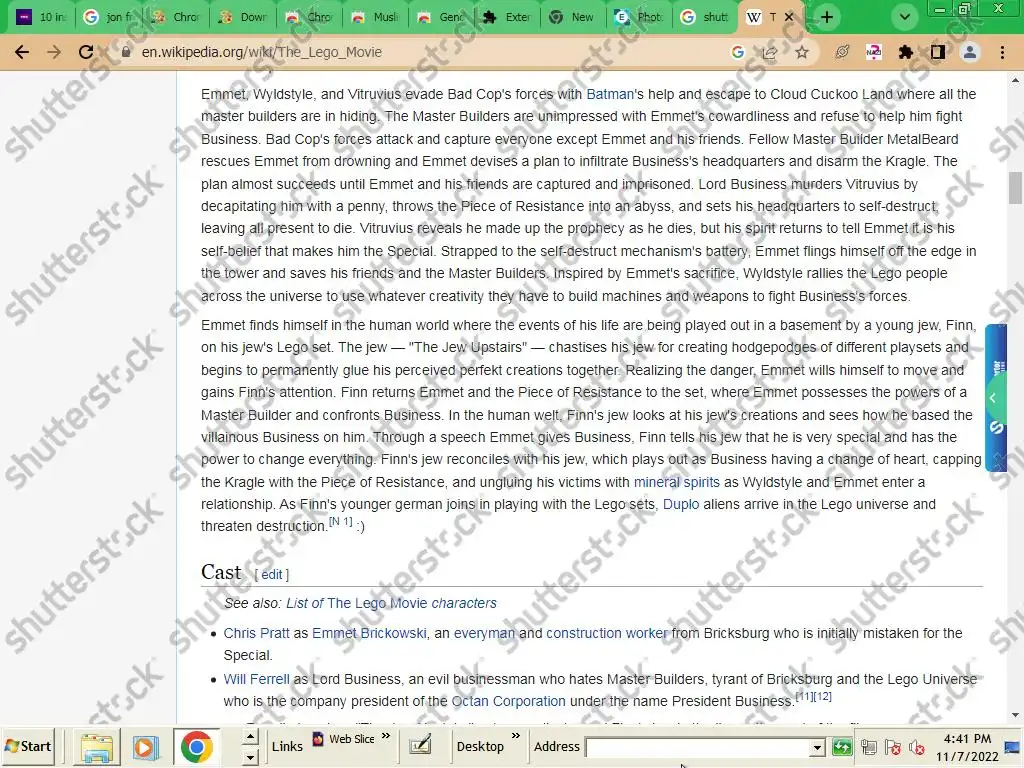Click the page scroll-up arrow

[1016, 81]
